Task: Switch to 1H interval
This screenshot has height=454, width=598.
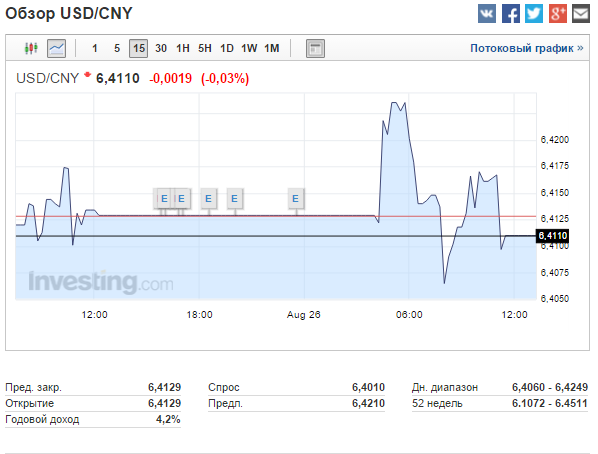Action: click(183, 48)
